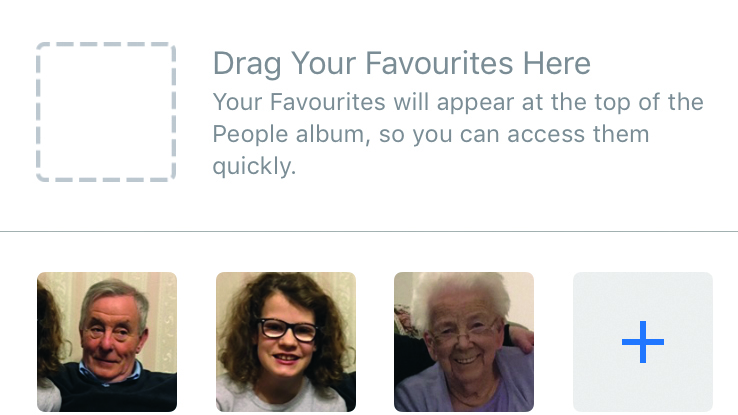Image resolution: width=738 pixels, height=415 pixels.
Task: Select the third person thumbnail
Action: point(464,342)
